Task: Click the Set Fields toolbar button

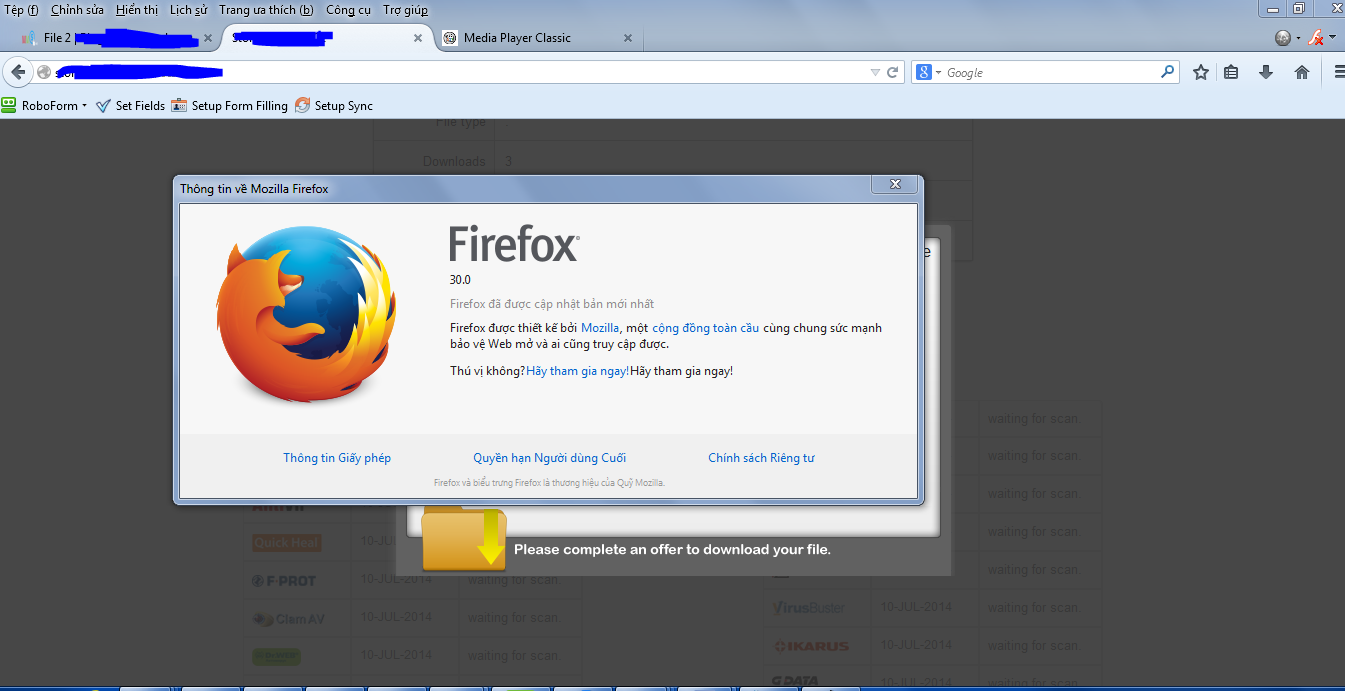Action: click(131, 105)
